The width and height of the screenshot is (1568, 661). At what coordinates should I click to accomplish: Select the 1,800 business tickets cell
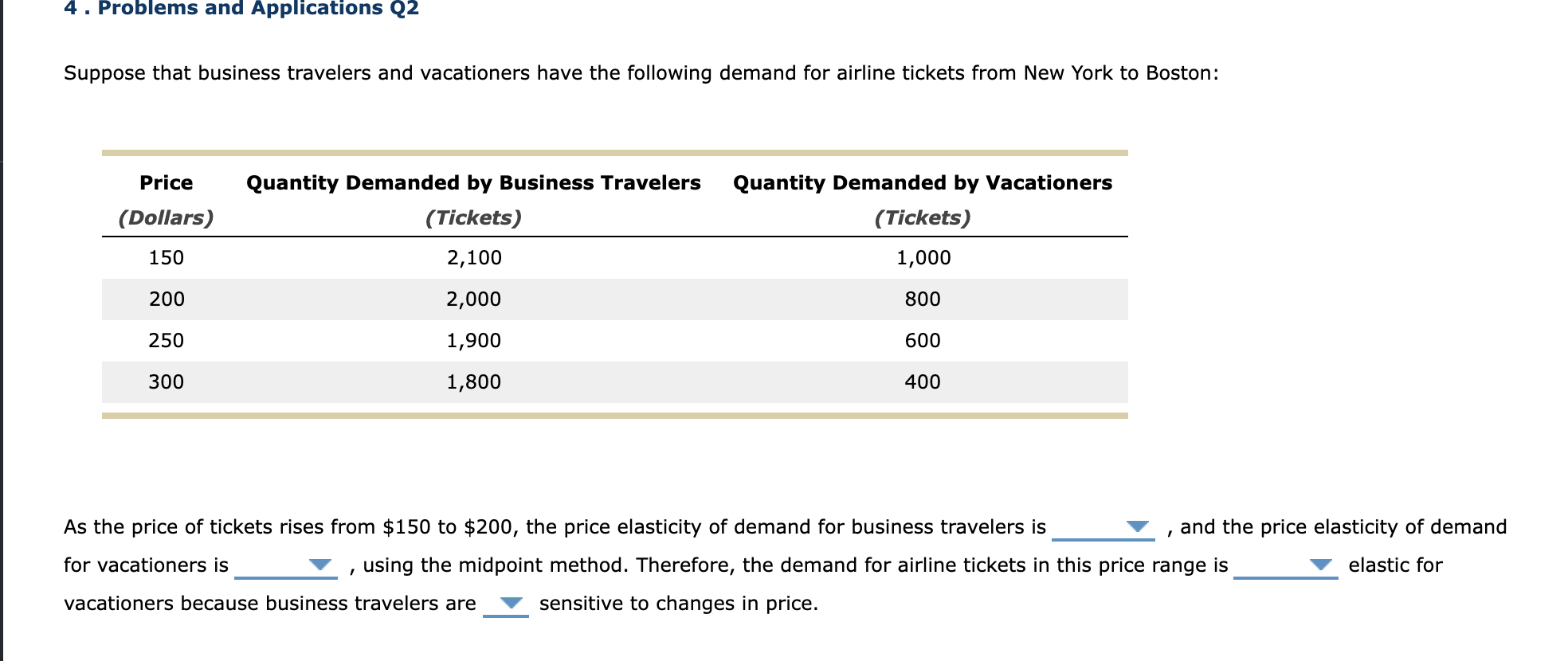(473, 382)
